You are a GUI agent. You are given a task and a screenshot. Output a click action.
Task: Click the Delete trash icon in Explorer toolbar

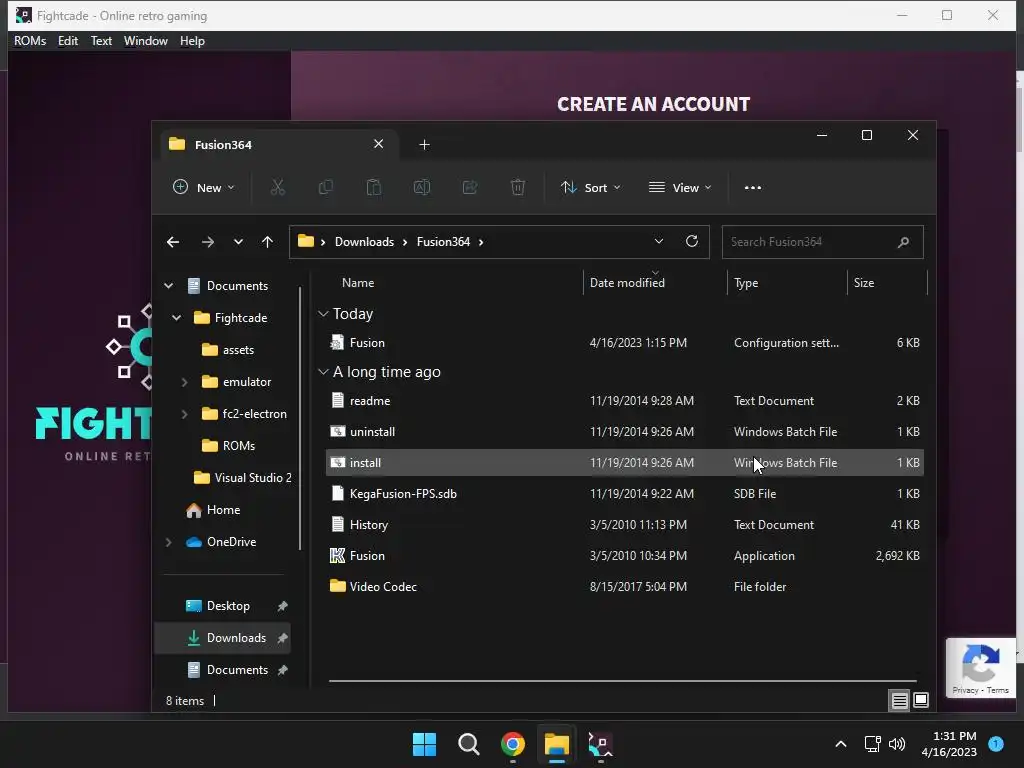point(518,187)
